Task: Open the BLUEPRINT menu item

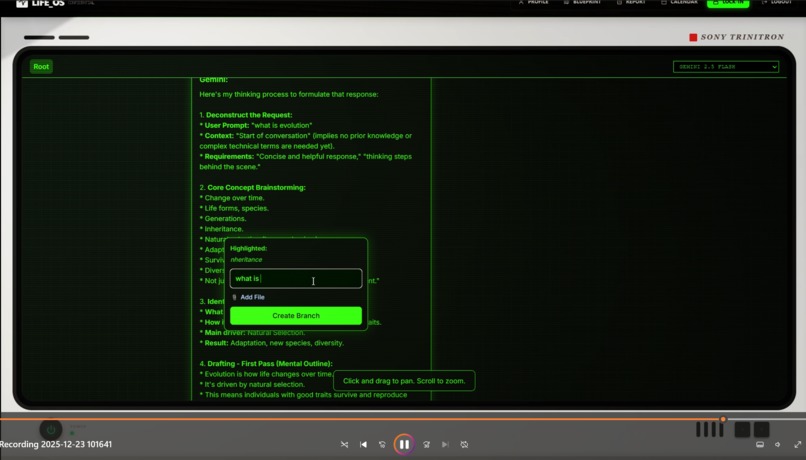Action: 583,3
